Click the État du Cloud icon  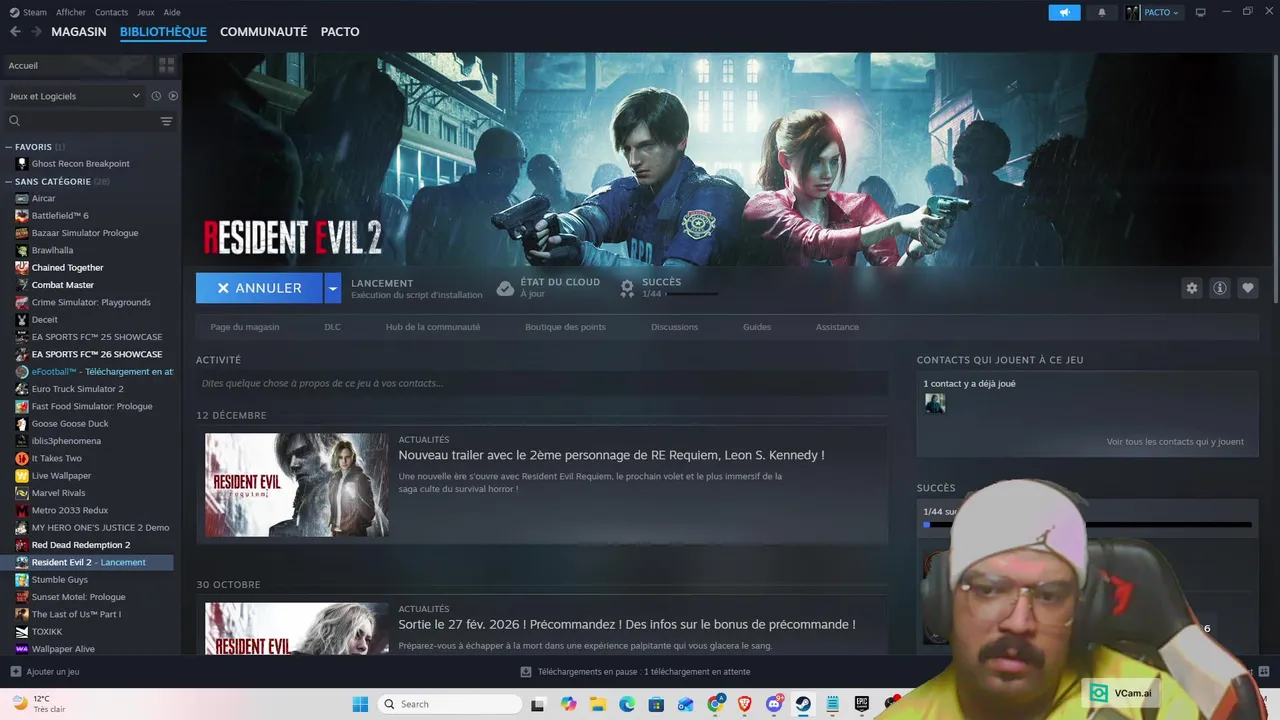505,288
